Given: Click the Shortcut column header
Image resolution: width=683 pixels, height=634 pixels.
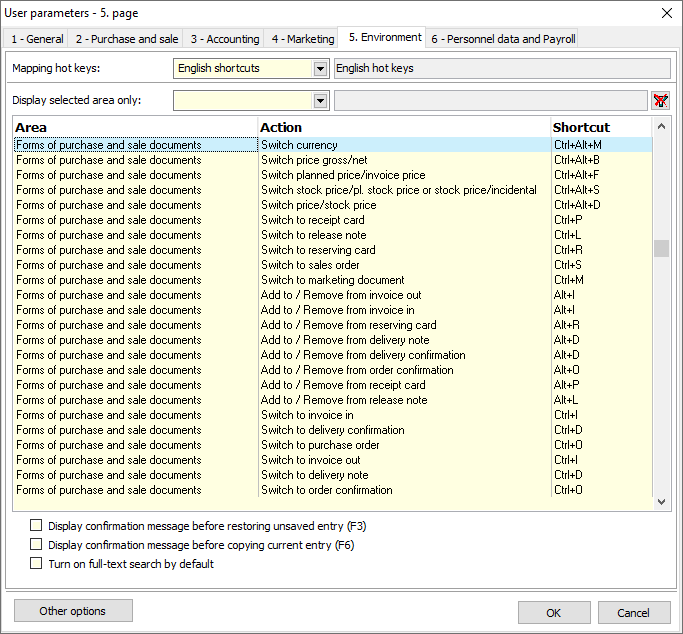Looking at the screenshot, I should pos(582,127).
